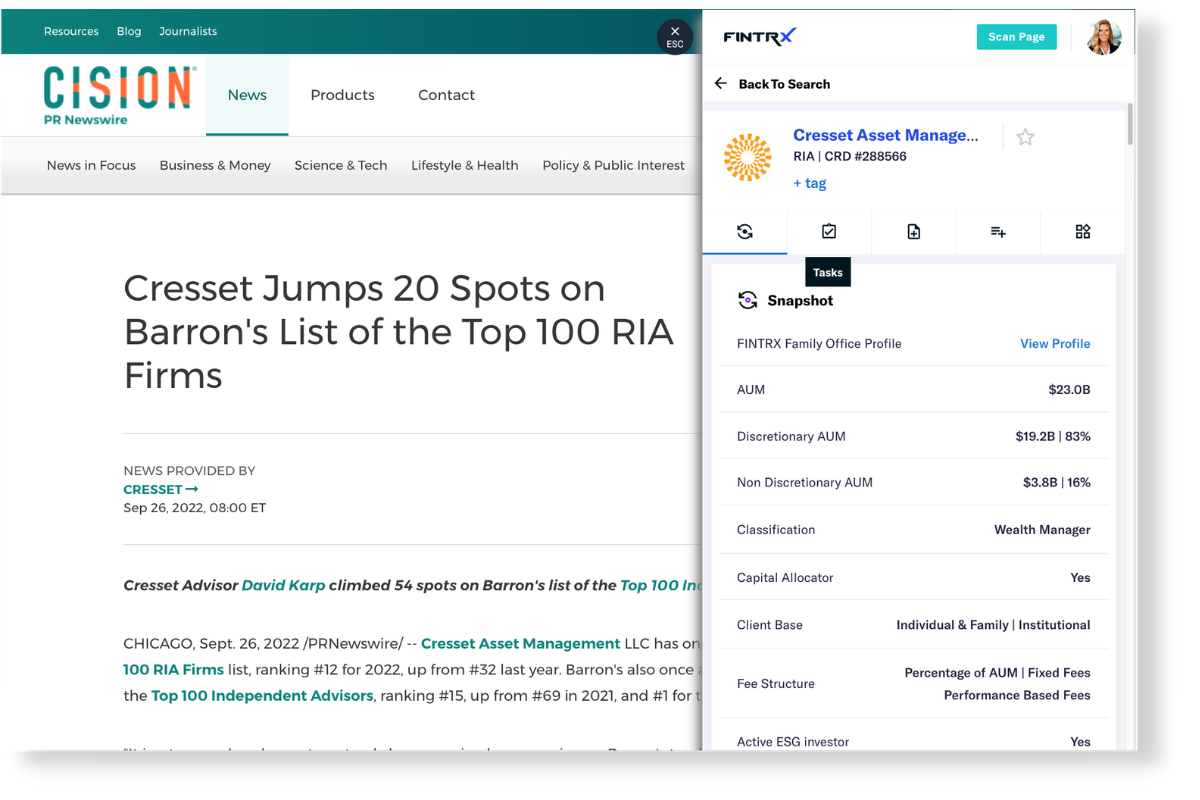1200x800 pixels.
Task: Click the FINTRX logo
Action: pyautogui.click(x=760, y=37)
